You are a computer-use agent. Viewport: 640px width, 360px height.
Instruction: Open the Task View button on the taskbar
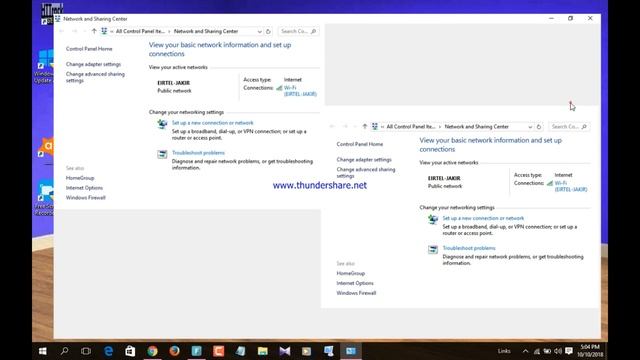(86, 351)
